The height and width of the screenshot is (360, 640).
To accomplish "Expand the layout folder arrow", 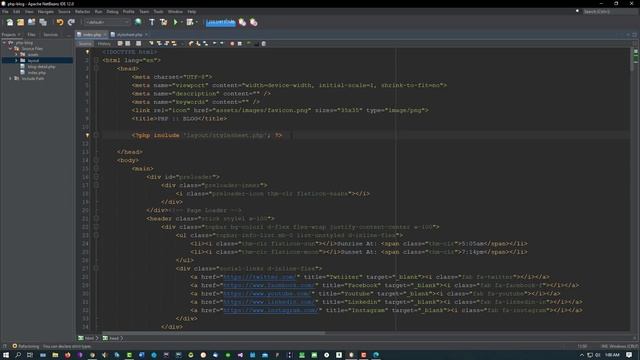I will [16, 60].
